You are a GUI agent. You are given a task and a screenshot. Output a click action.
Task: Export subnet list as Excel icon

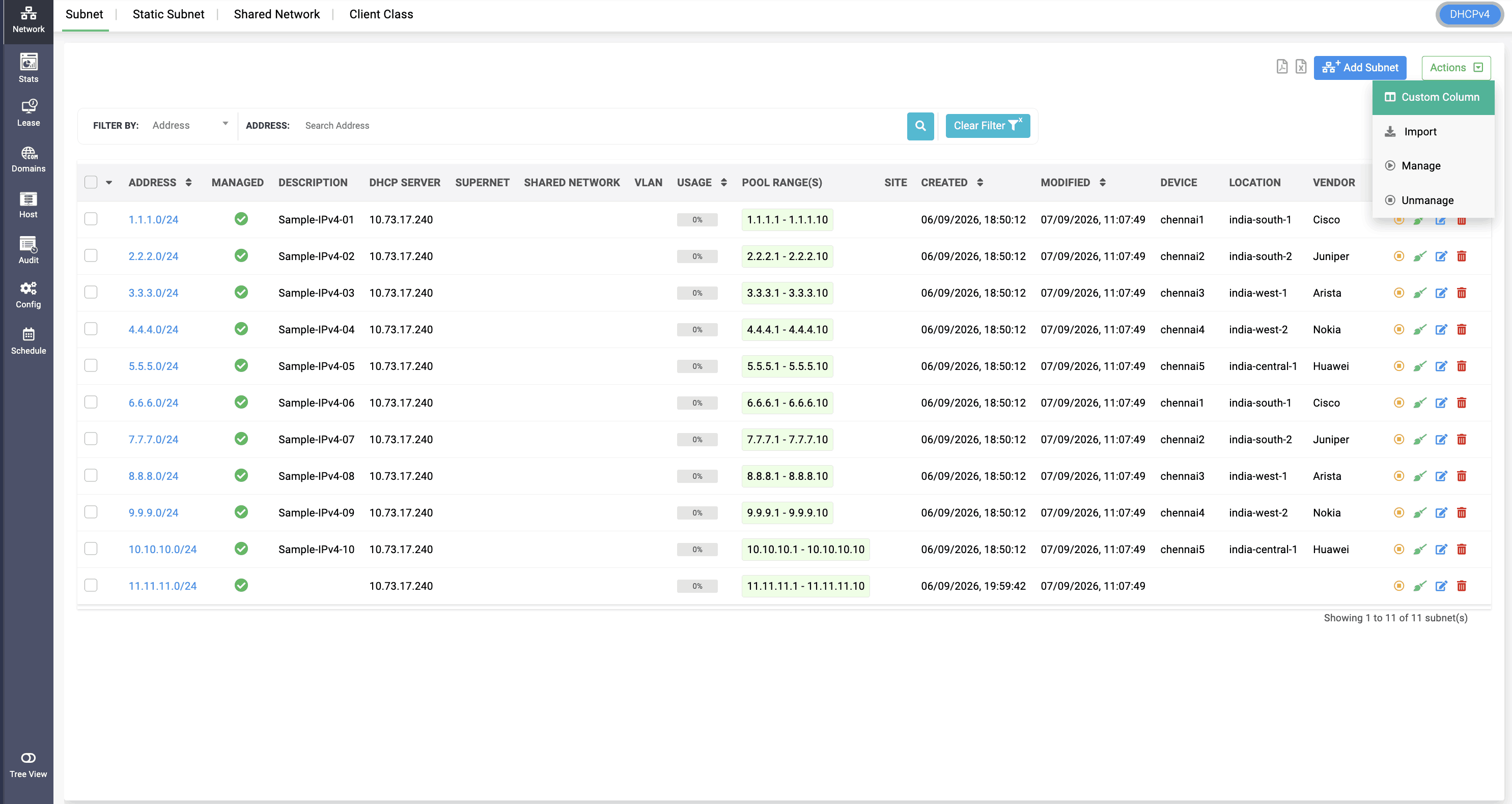pyautogui.click(x=1301, y=66)
